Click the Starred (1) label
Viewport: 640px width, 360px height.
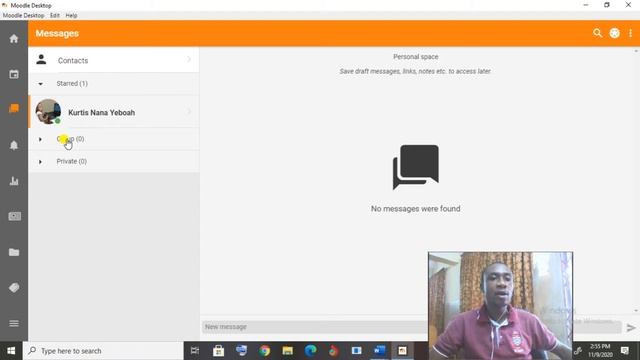point(72,83)
